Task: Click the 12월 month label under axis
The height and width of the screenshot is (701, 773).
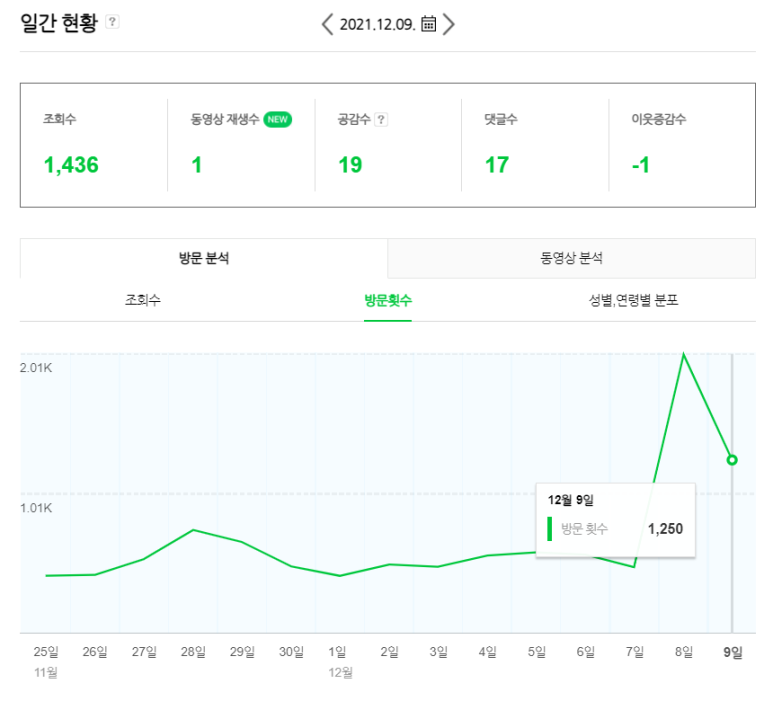Action: [341, 672]
